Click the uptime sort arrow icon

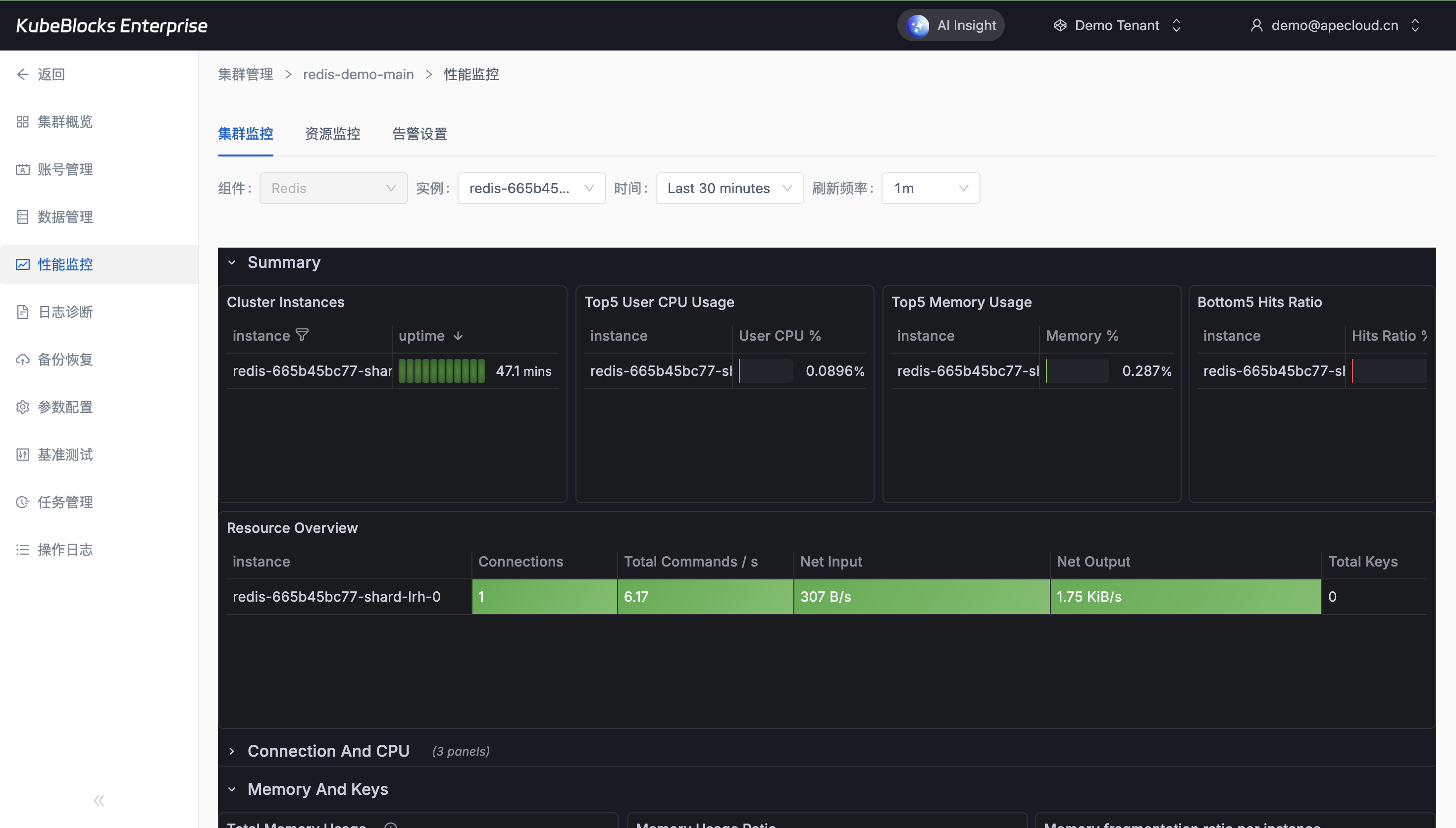pos(458,336)
